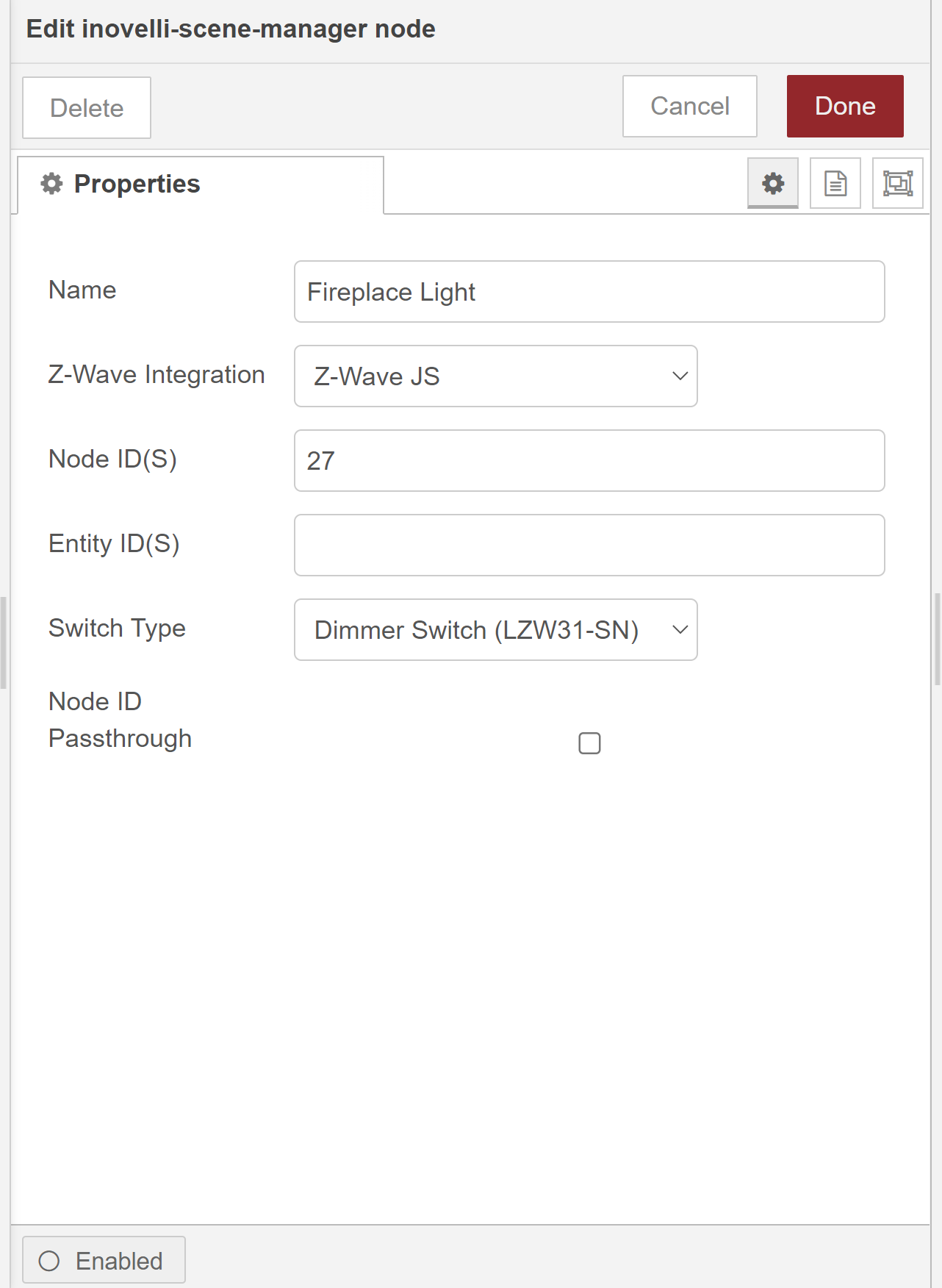Click the left edge panel resize handle

tap(4, 643)
